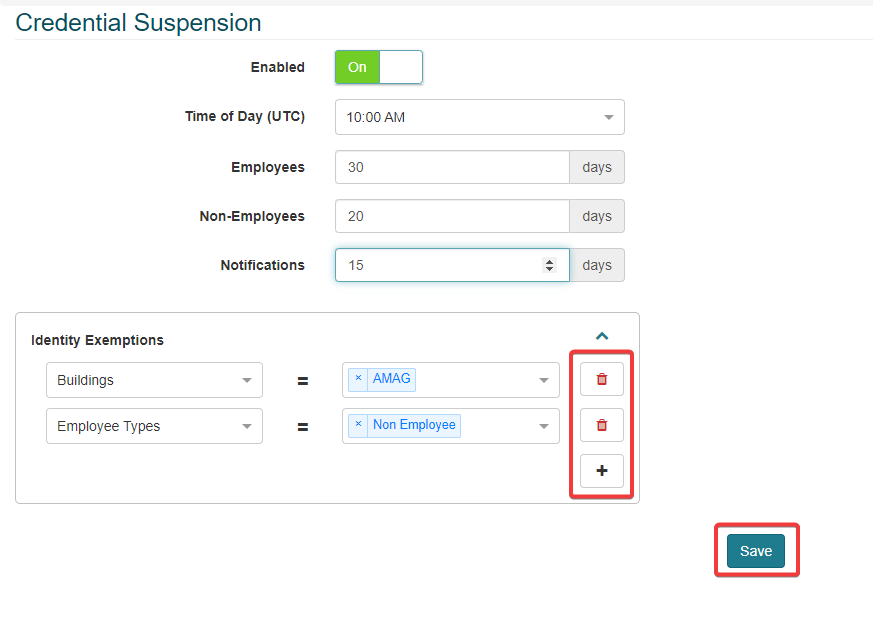Remove the Non Employee tag
The image size is (873, 643).
[x=358, y=425]
